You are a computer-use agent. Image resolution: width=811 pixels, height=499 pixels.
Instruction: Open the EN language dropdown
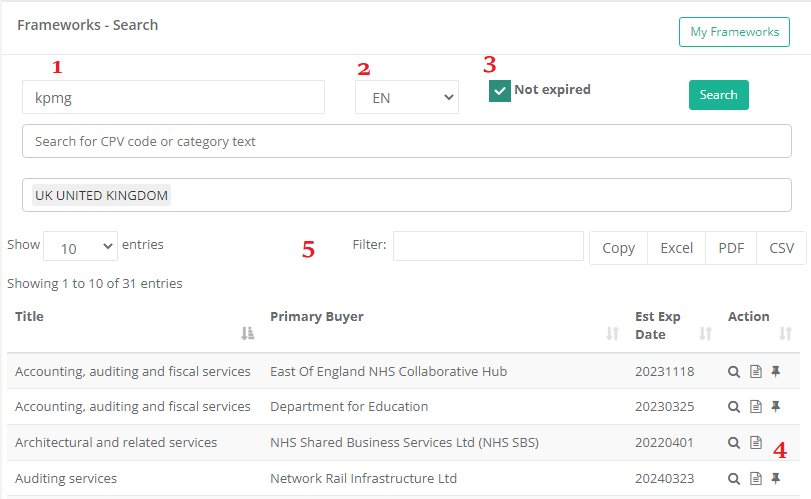coord(407,98)
